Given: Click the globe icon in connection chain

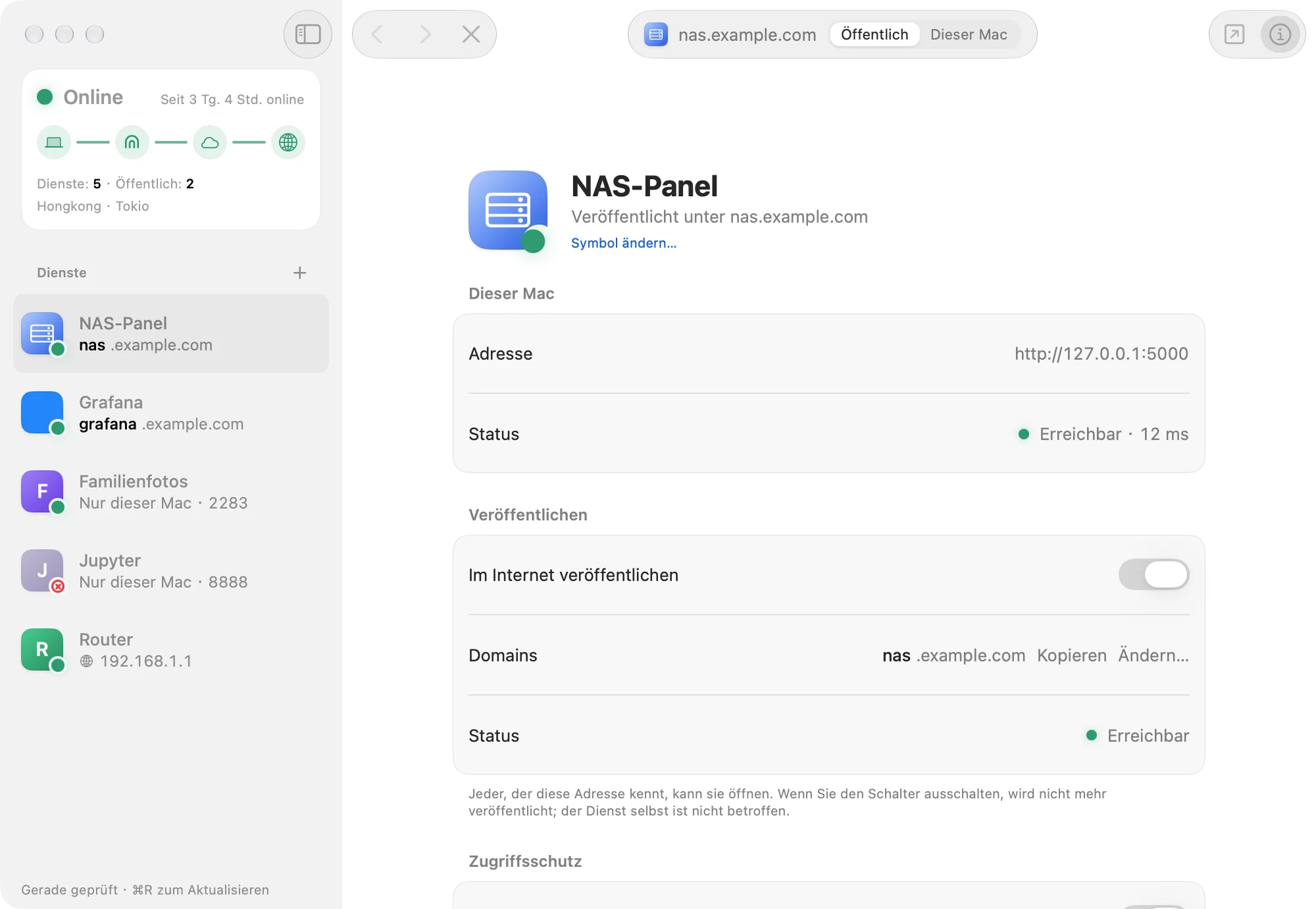Looking at the screenshot, I should point(288,142).
